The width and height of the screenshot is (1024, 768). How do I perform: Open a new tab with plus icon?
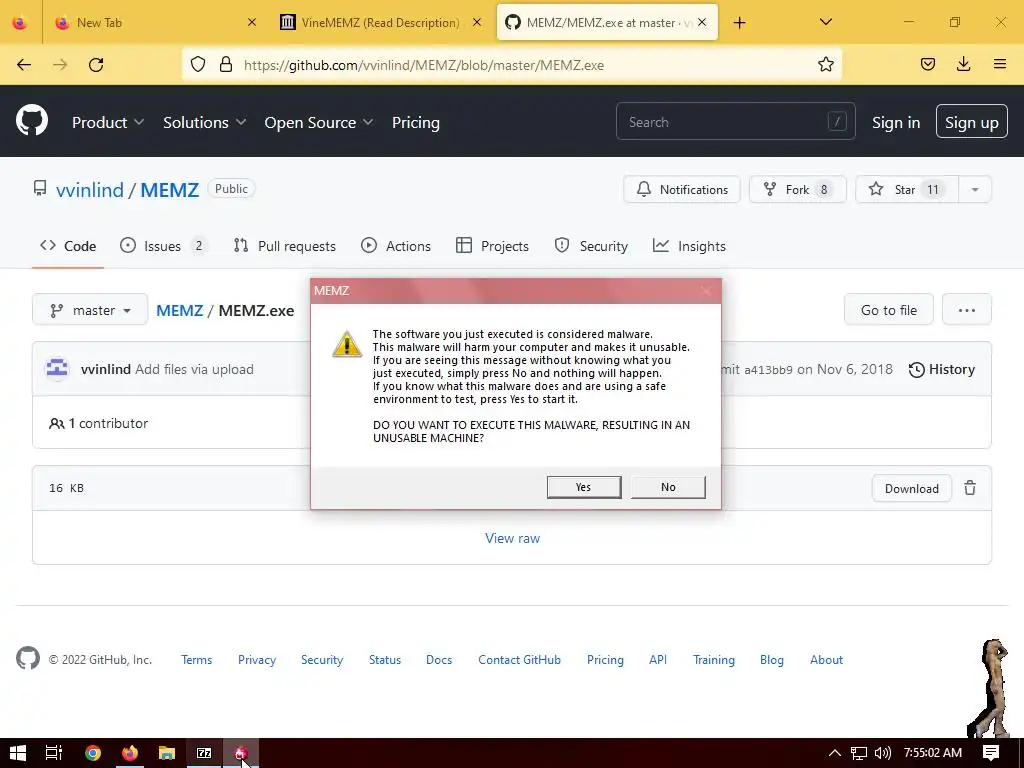[x=739, y=23]
